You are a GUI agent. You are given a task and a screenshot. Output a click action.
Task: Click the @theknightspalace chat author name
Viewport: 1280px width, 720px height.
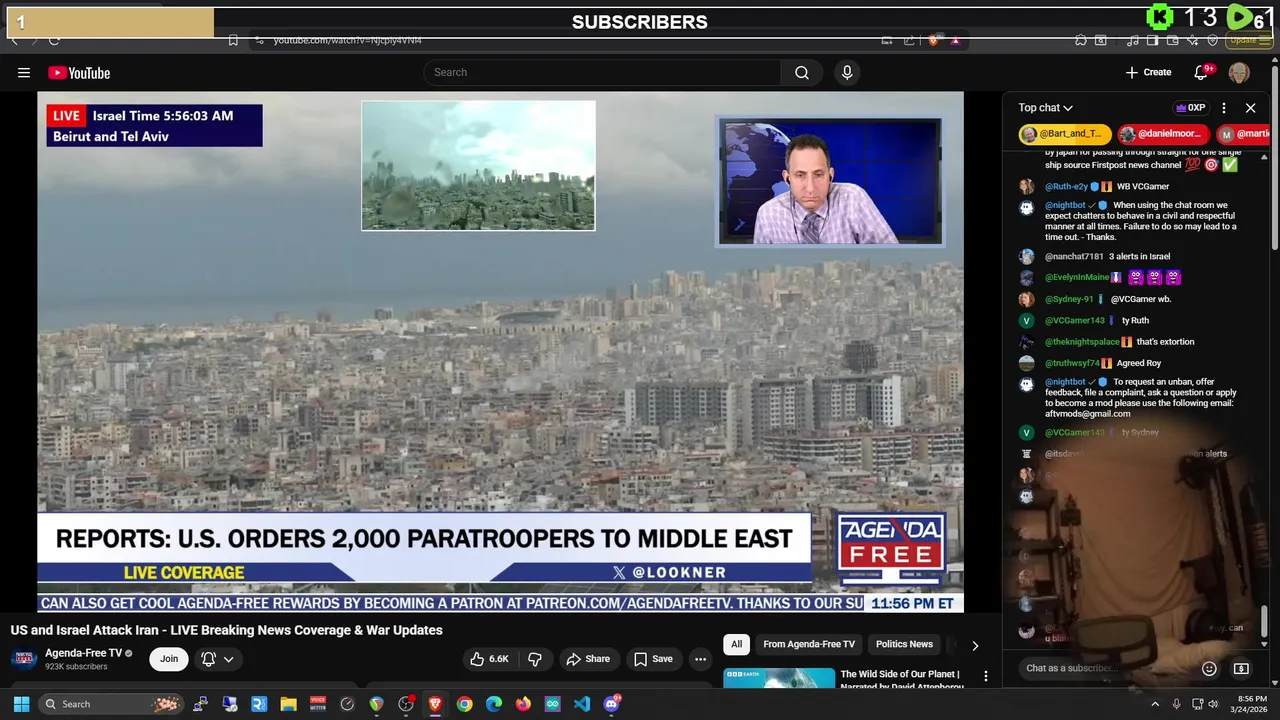pyautogui.click(x=1082, y=342)
